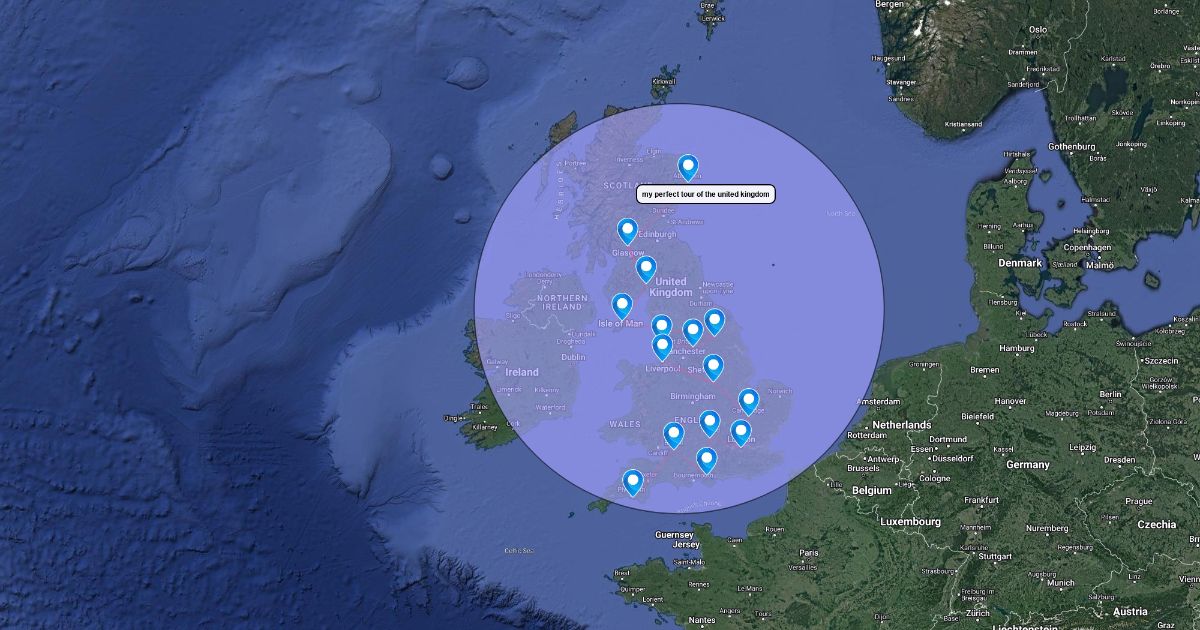This screenshot has height=630, width=1200.
Task: Open the pin on Isle of Man
Action: click(x=622, y=305)
